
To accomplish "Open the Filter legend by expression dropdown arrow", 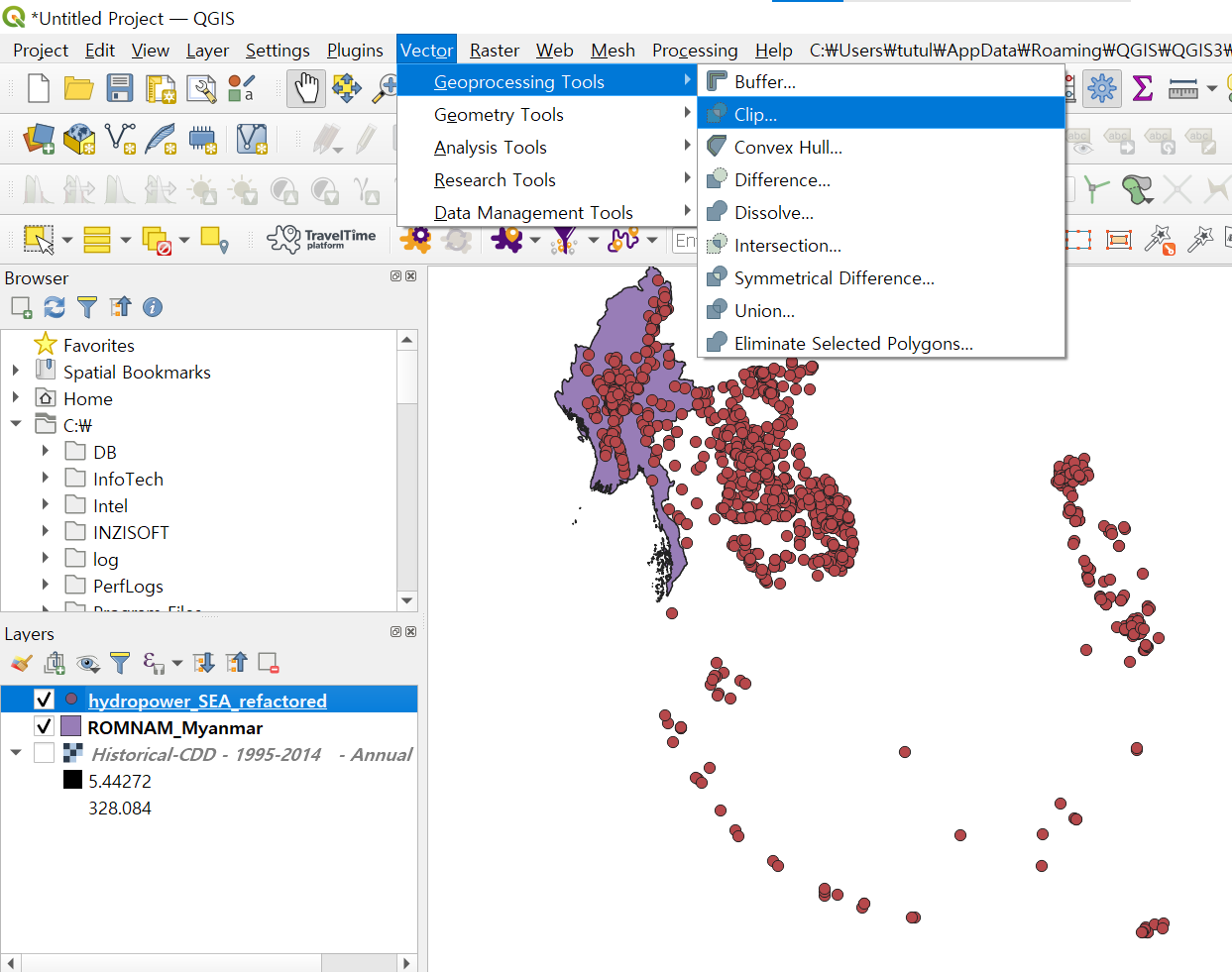I will coord(177,663).
